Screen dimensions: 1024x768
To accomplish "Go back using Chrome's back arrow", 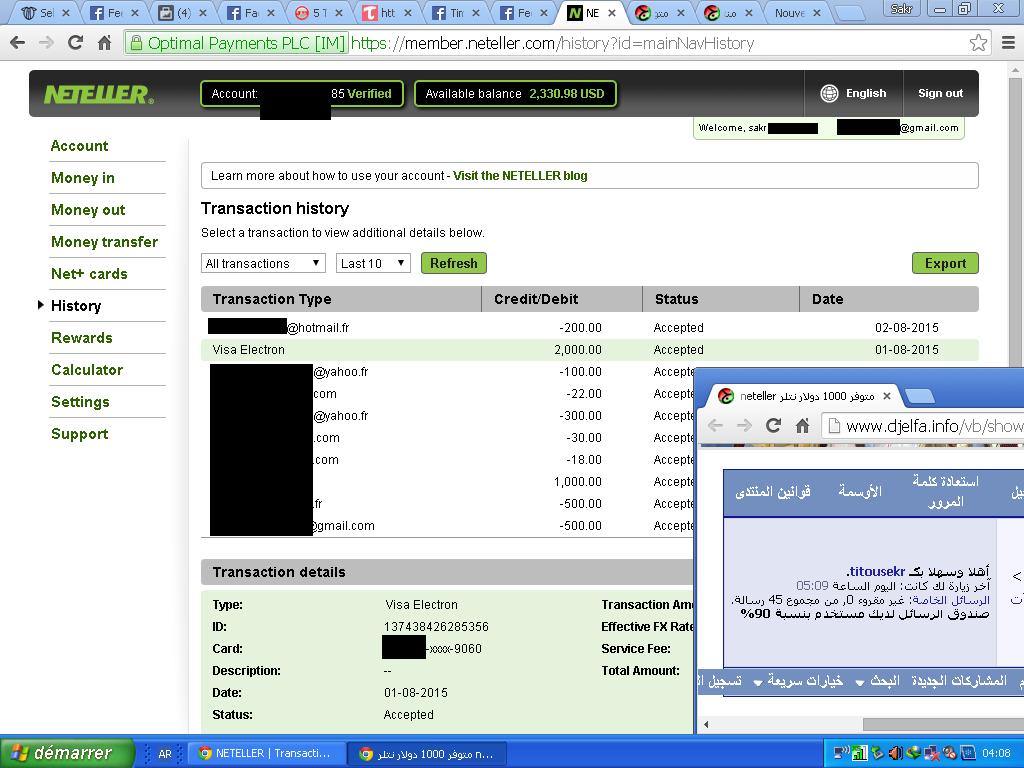I will point(18,43).
